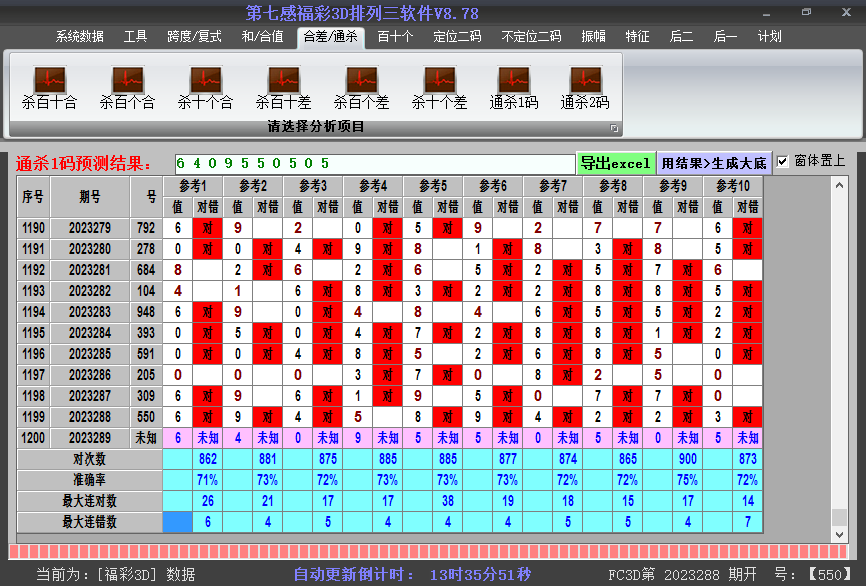Open the 百十个 tab
This screenshot has width=866, height=586.
[x=395, y=36]
